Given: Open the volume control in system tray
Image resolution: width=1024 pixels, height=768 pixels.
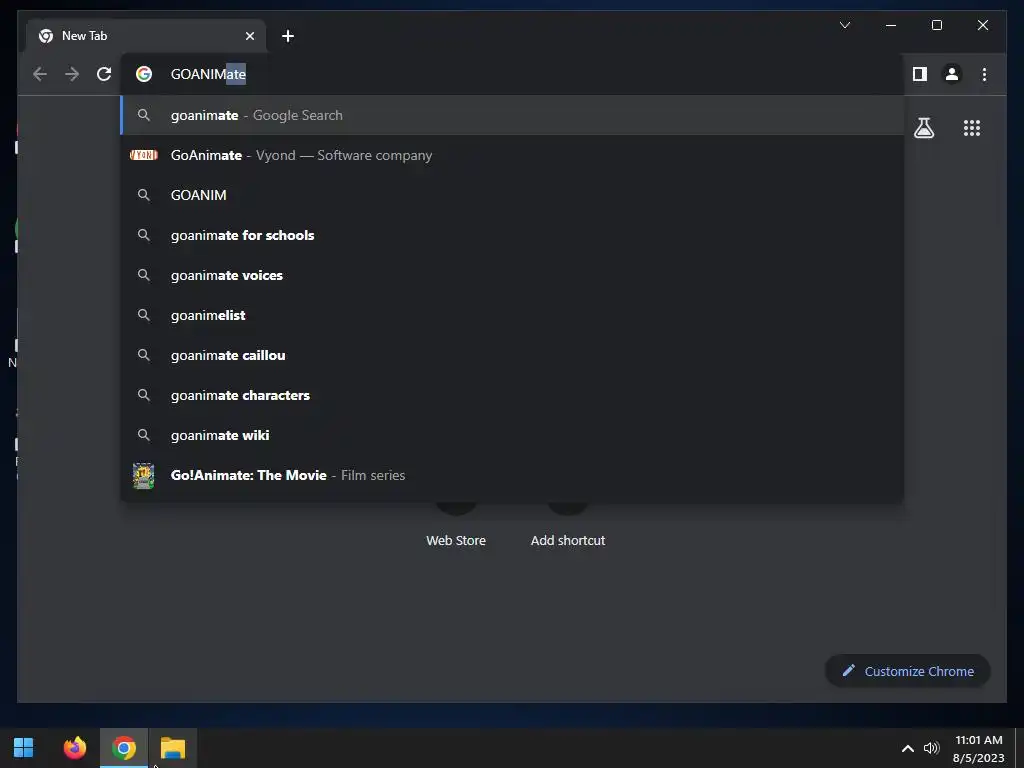Looking at the screenshot, I should [931, 748].
